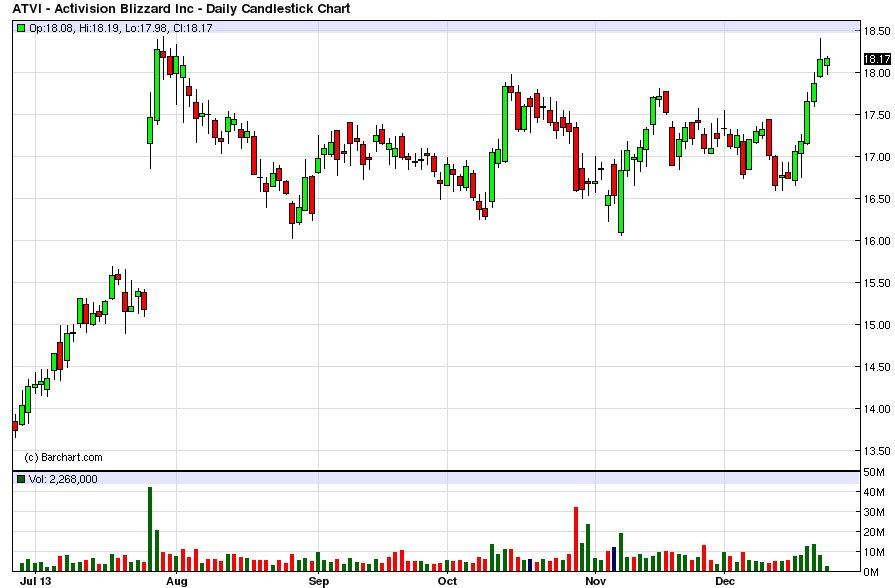This screenshot has width=895, height=588.
Task: Click the 18.50 price axis label
Action: coord(877,31)
